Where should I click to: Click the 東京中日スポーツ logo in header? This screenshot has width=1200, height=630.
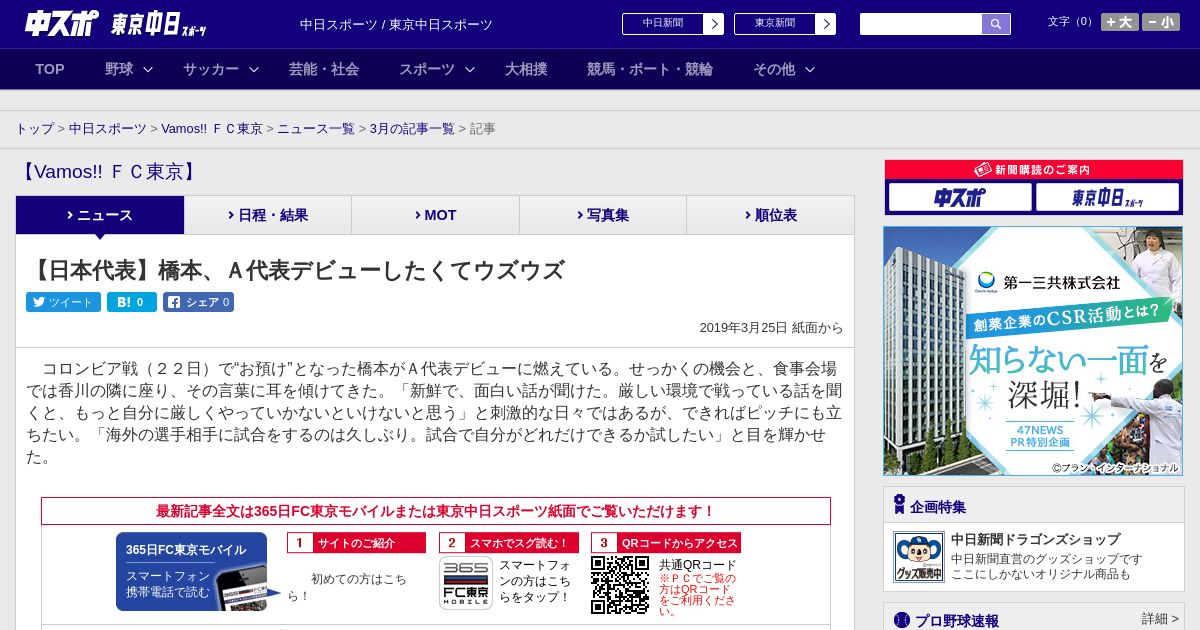coord(159,25)
